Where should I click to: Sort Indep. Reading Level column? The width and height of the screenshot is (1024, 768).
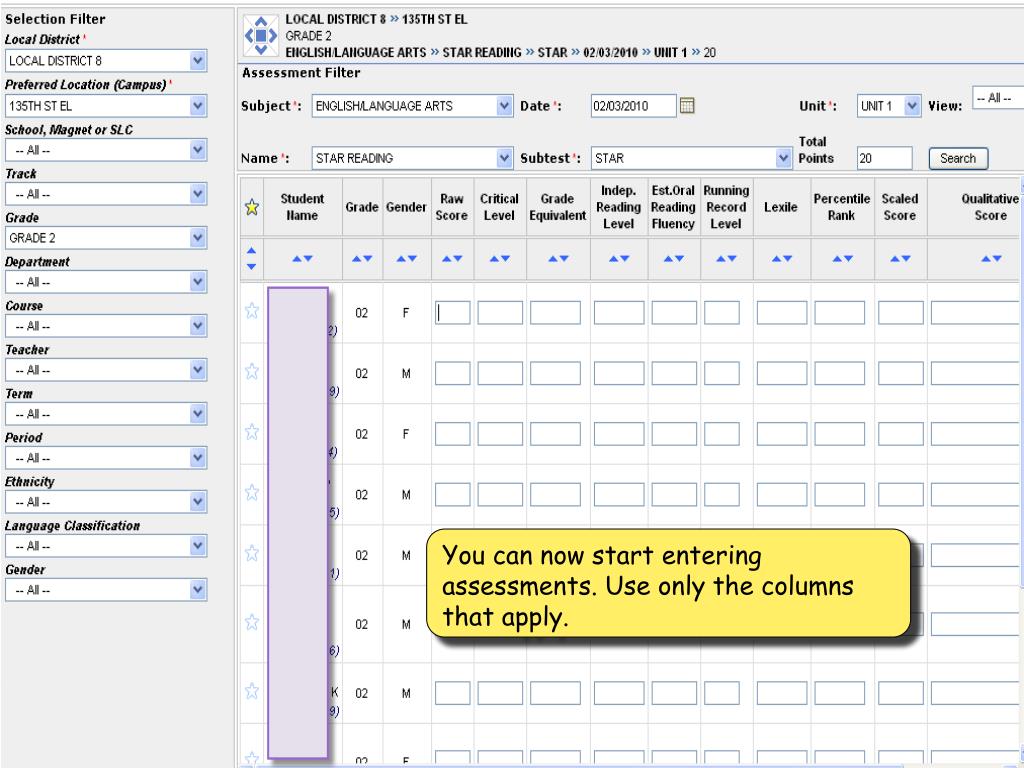(619, 259)
